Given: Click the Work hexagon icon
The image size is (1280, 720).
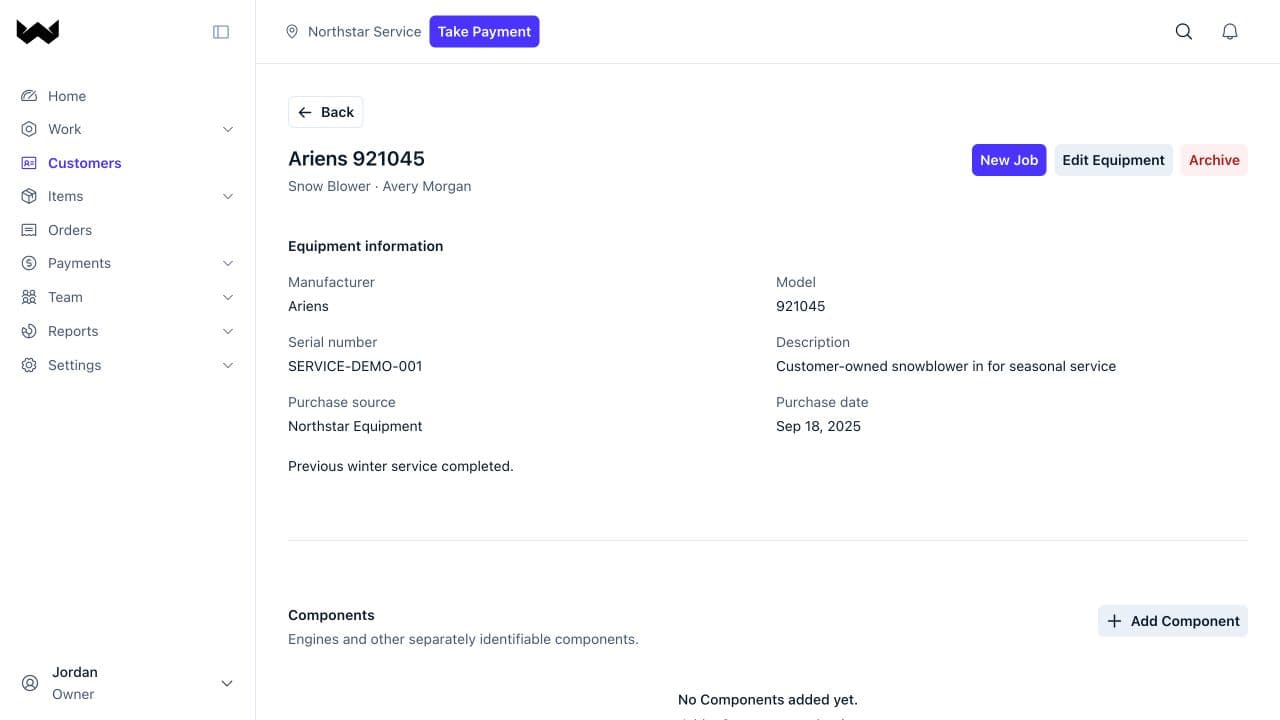Looking at the screenshot, I should 29,129.
